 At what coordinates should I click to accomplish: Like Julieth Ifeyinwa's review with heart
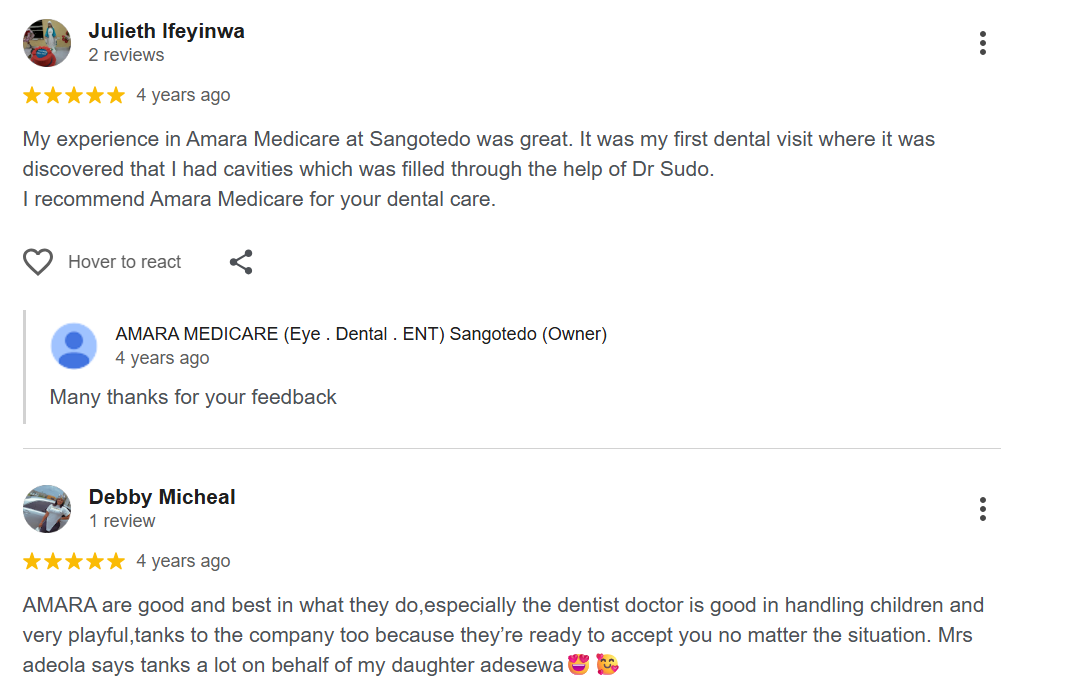click(38, 262)
